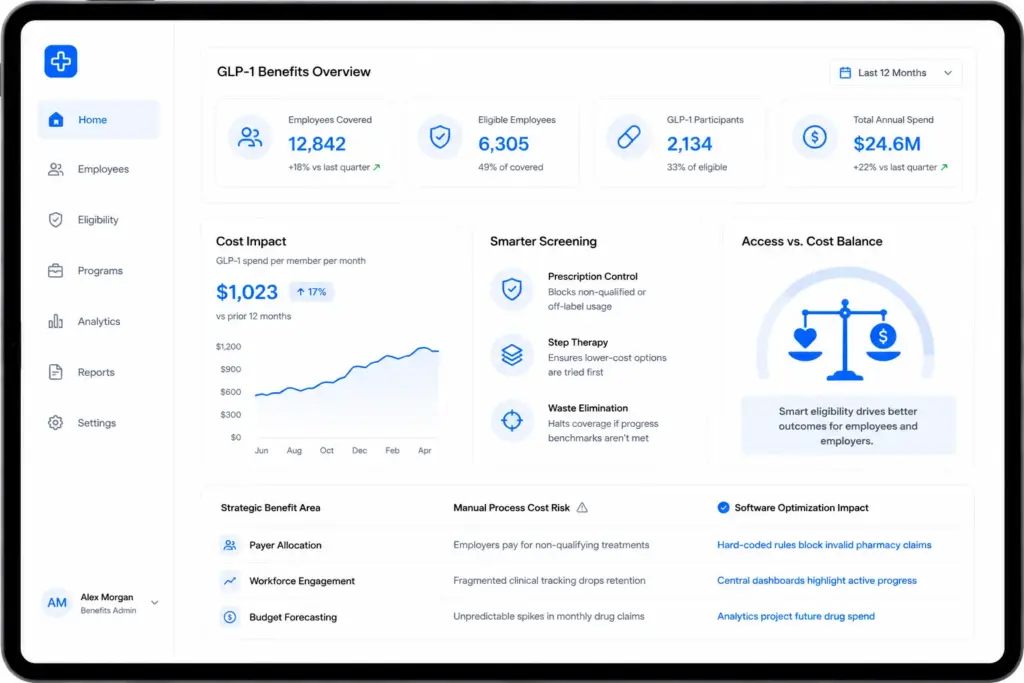Image resolution: width=1024 pixels, height=683 pixels.
Task: Click the Payer Allocation people icon
Action: click(x=230, y=545)
